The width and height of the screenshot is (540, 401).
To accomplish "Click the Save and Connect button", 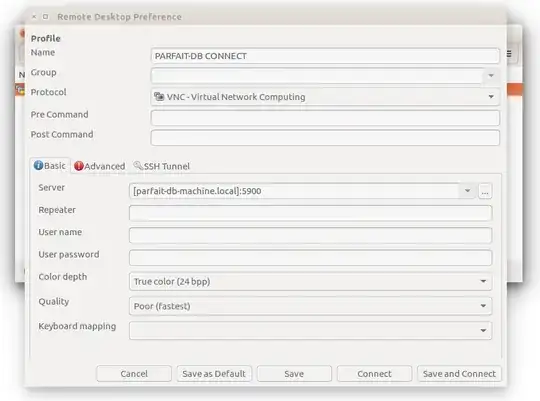I will click(459, 374).
